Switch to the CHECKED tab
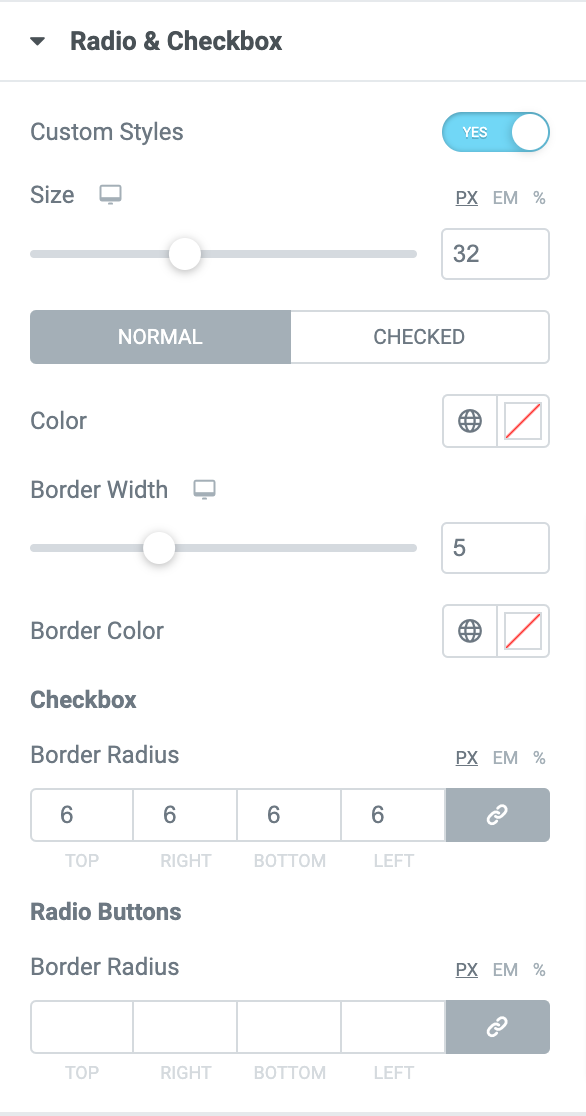 point(419,337)
